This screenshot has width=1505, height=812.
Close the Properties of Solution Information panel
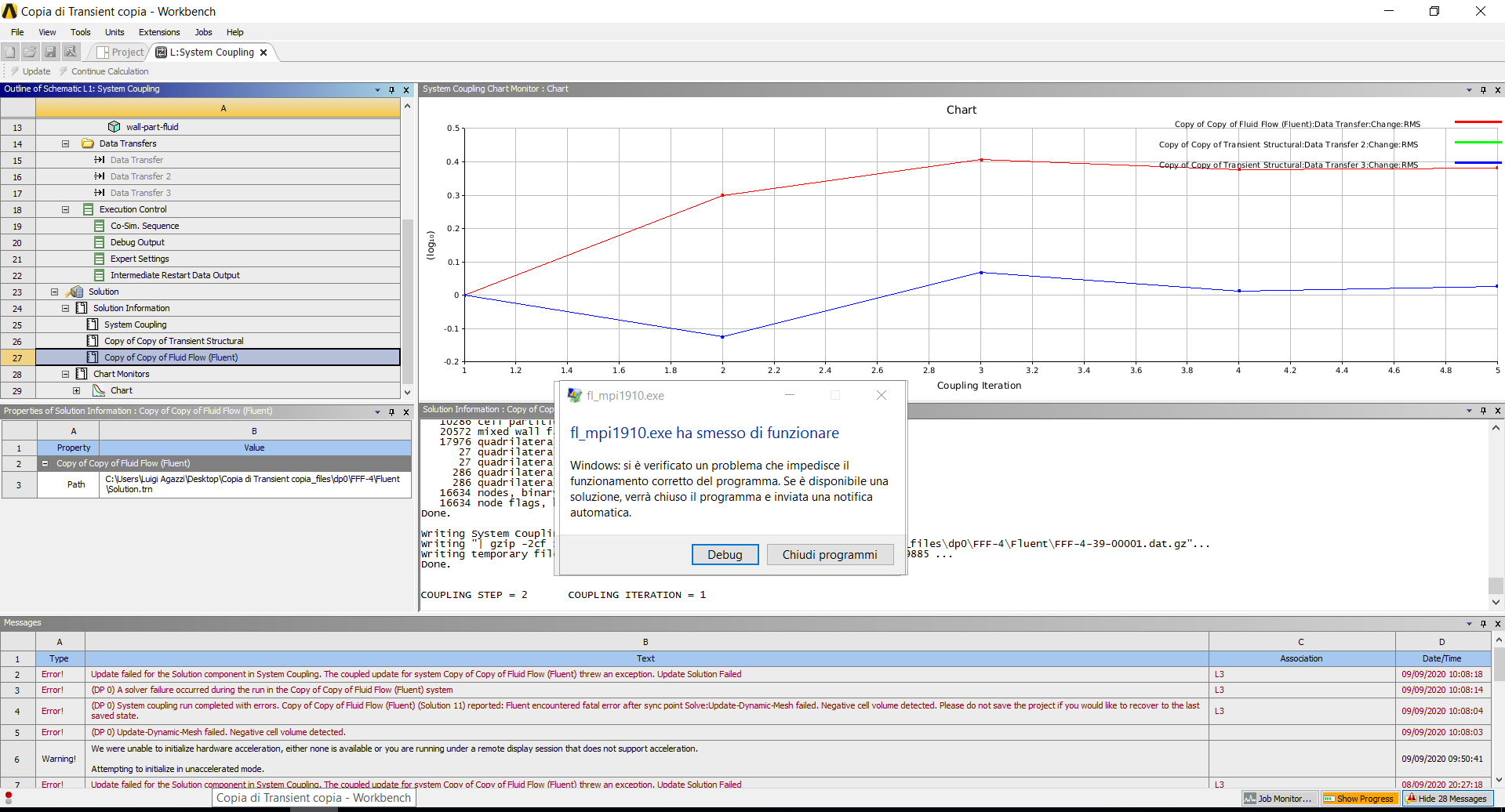tap(406, 411)
